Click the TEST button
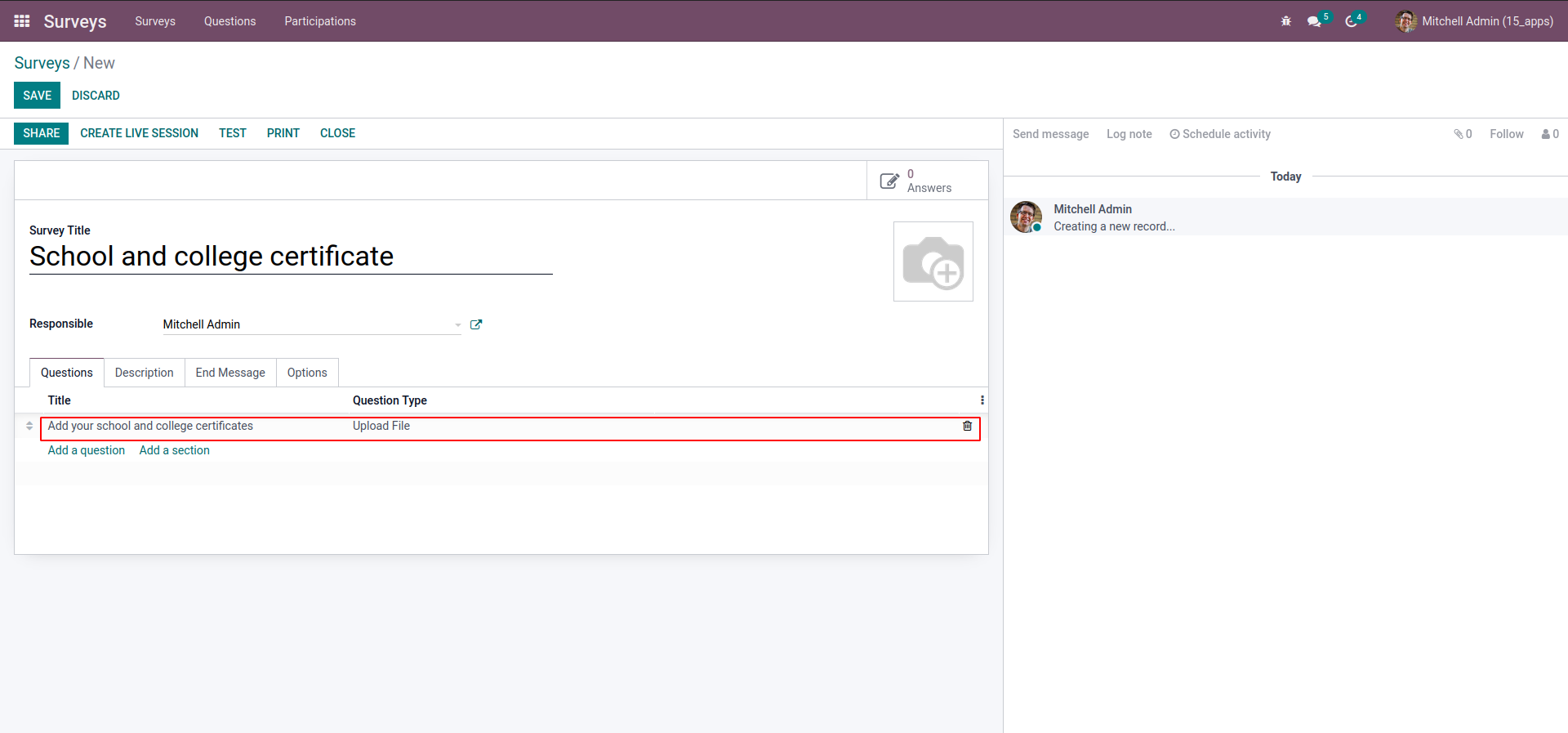The height and width of the screenshot is (733, 1568). click(232, 133)
